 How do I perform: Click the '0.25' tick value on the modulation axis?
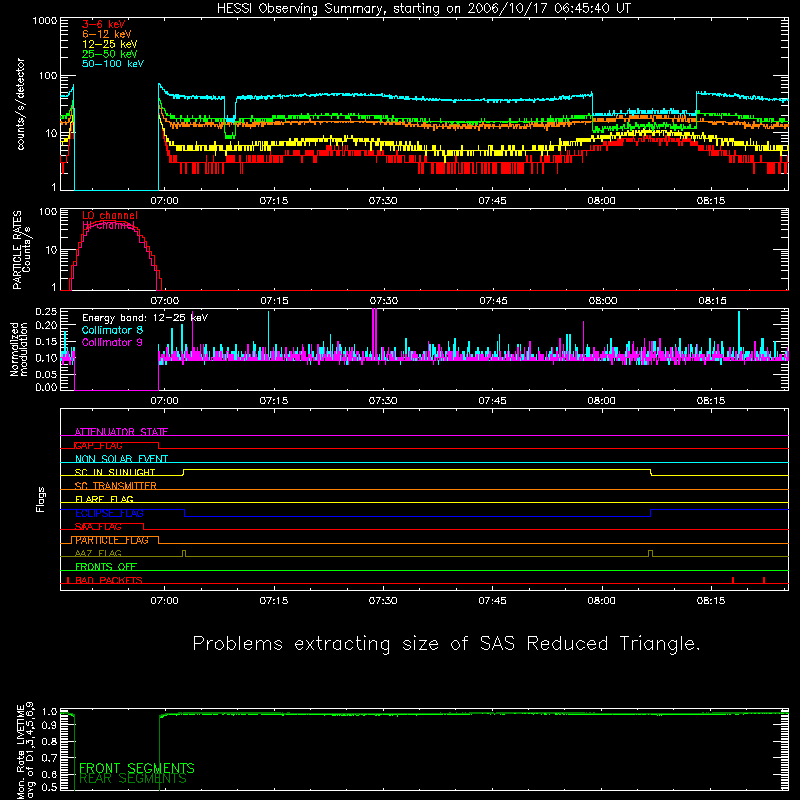(x=46, y=312)
